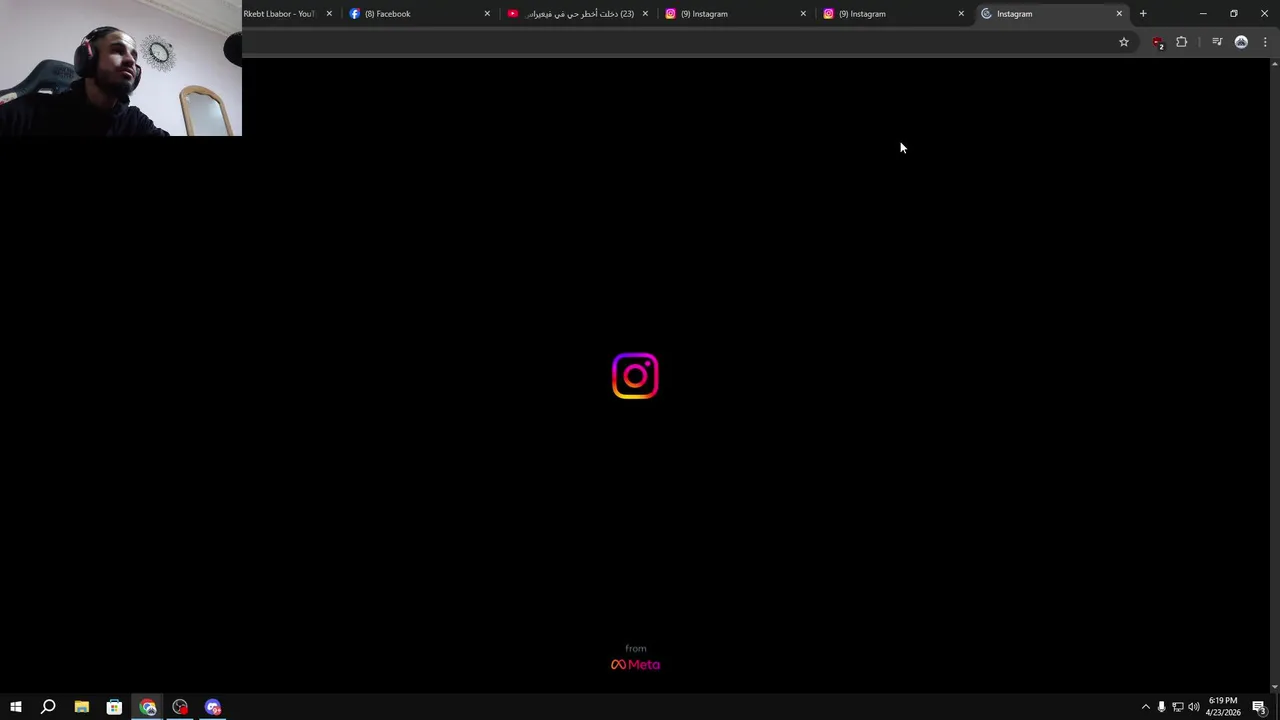
Task: Open the notification center with badge 3
Action: (1260, 707)
